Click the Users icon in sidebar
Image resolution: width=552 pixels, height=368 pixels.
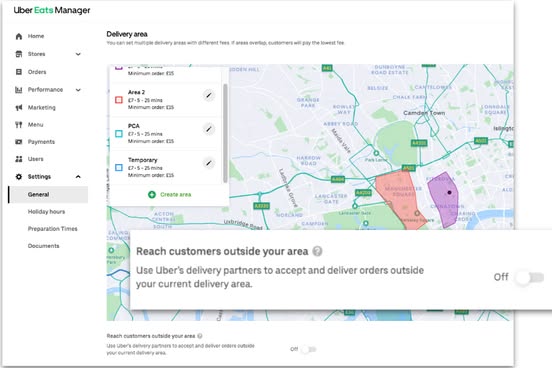click(x=19, y=159)
